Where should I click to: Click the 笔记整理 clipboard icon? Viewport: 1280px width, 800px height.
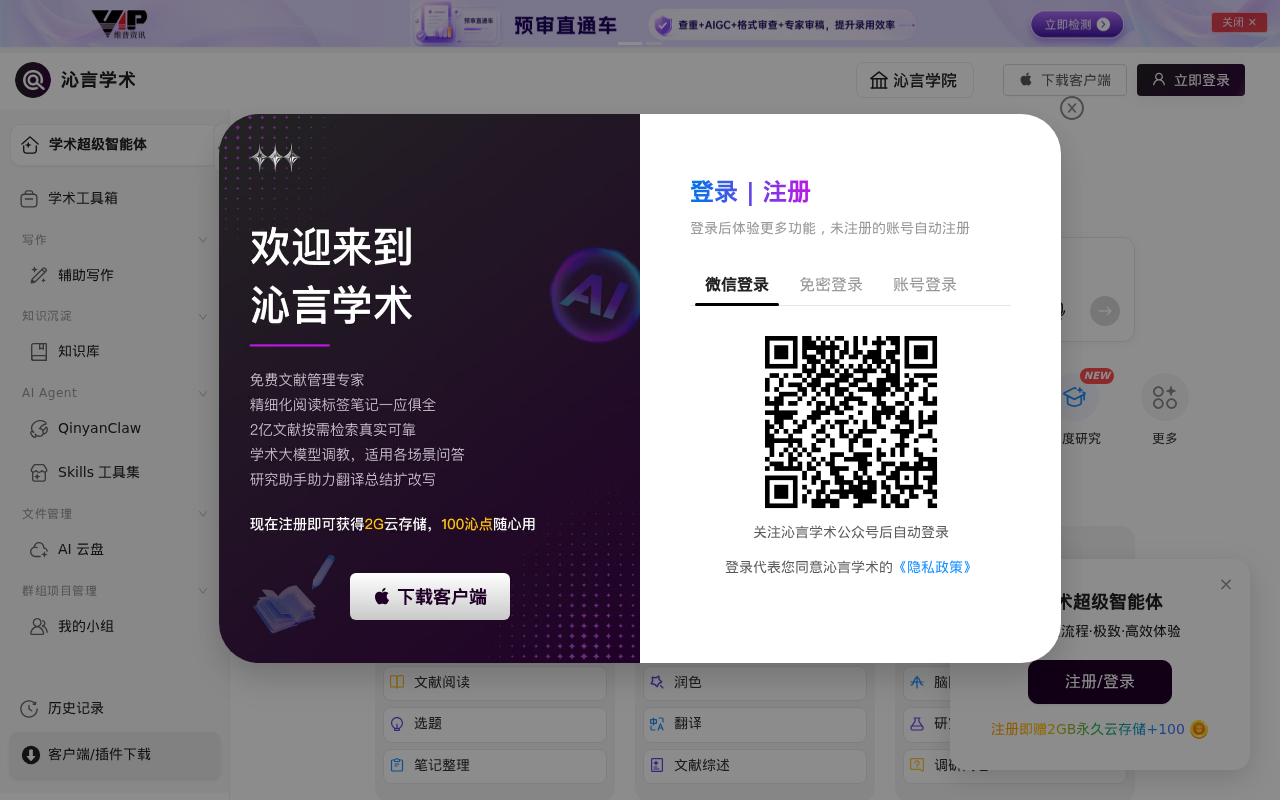click(x=397, y=765)
